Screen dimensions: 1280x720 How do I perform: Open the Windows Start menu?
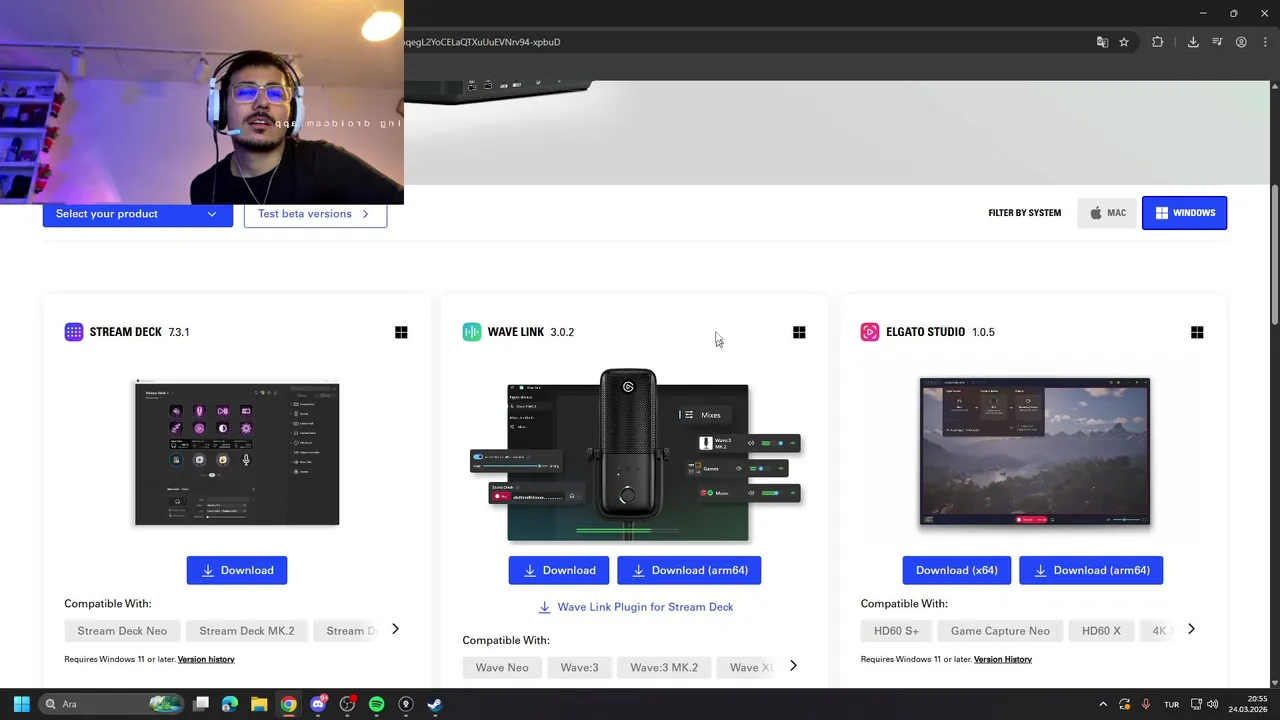(x=21, y=704)
